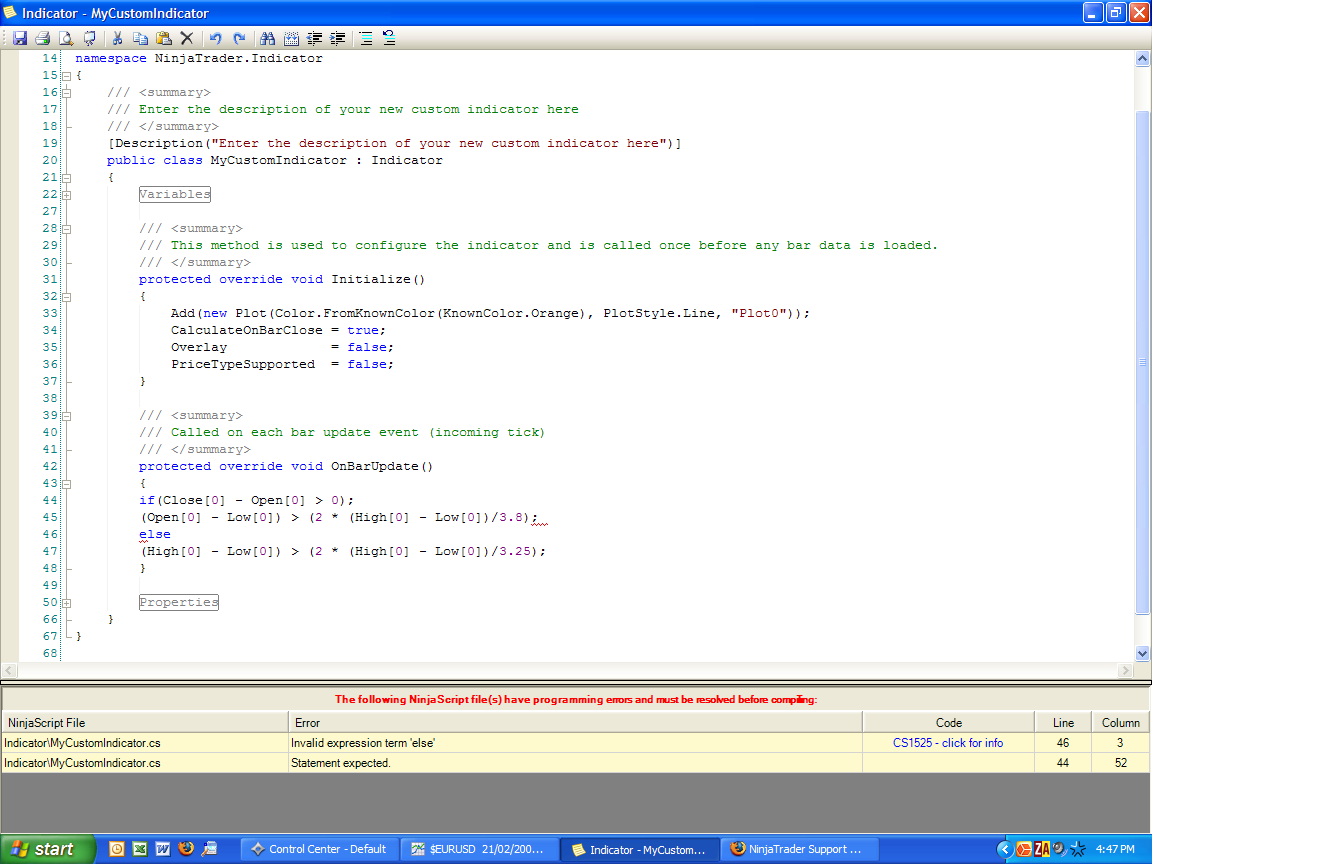Open Find with the binoculars icon

[x=267, y=38]
